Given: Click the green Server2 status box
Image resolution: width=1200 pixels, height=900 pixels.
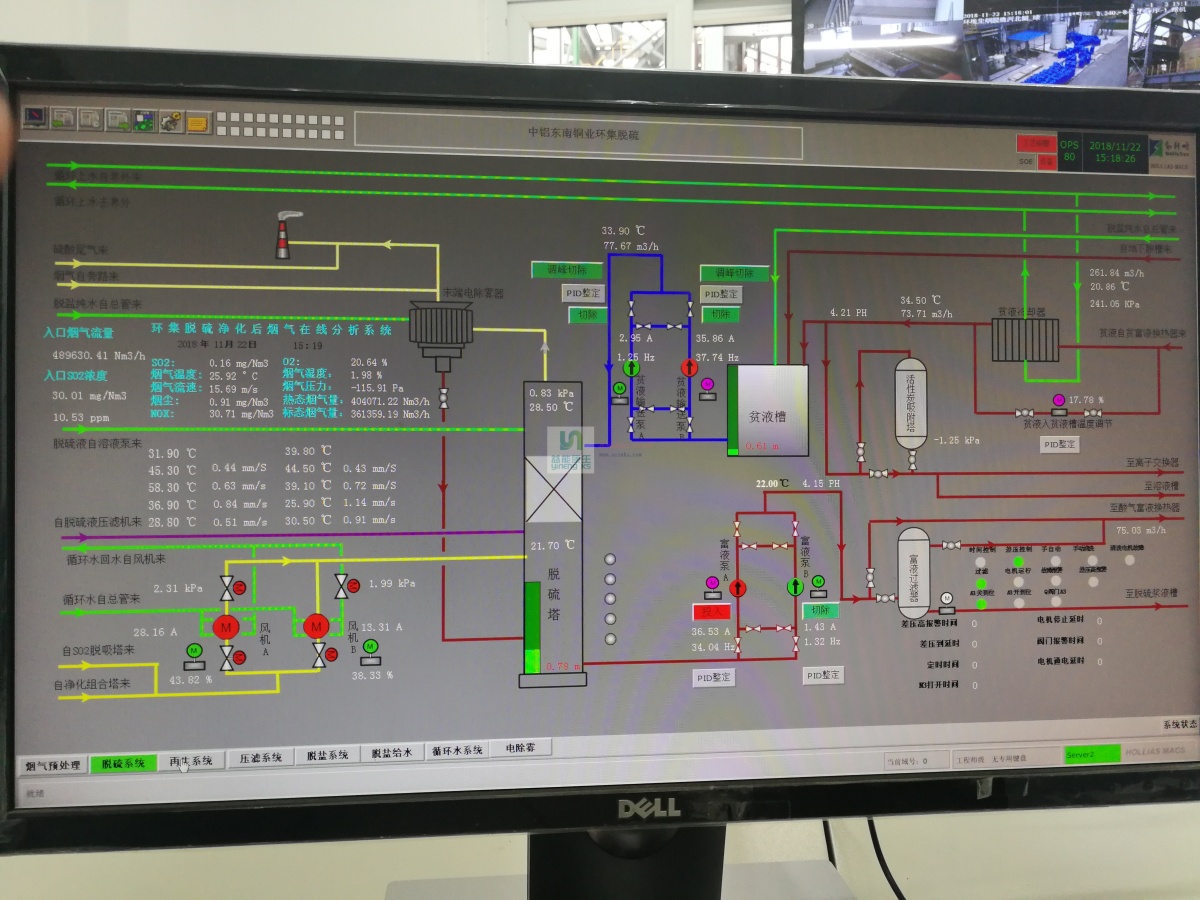Looking at the screenshot, I should 1092,754.
